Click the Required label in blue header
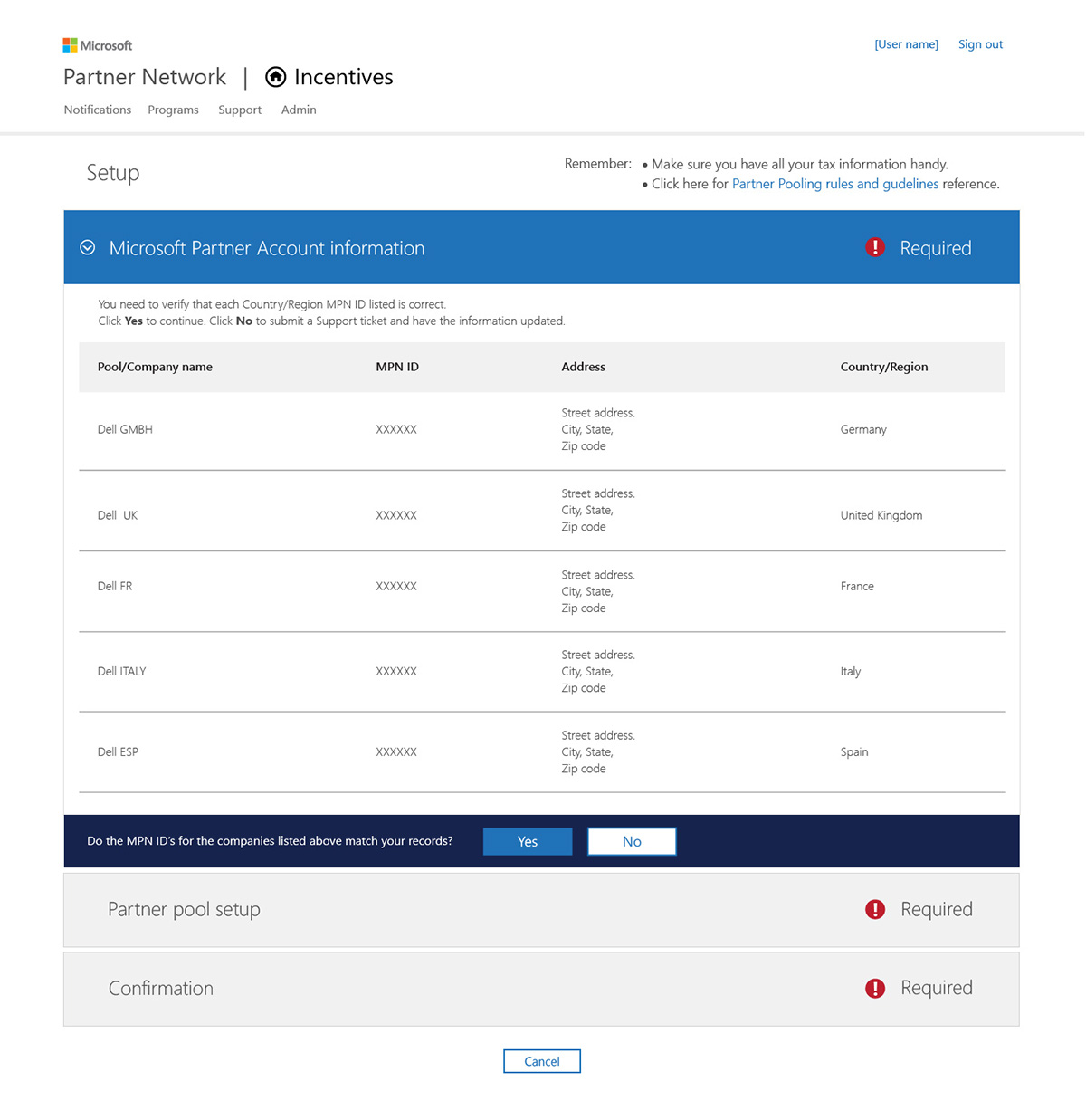This screenshot has width=1086, height=1120. point(936,248)
